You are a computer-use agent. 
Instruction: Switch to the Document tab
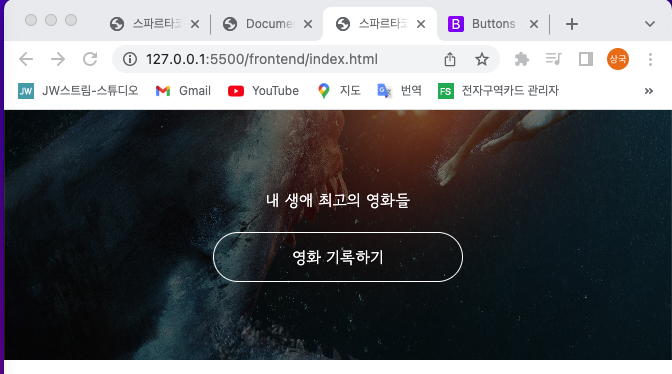260,24
